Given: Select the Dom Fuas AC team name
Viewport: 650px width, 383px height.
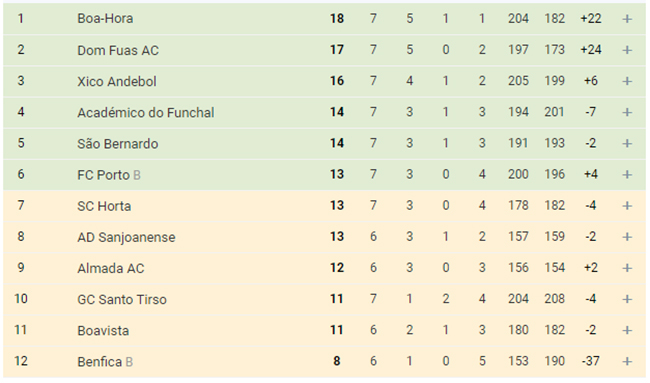Looking at the screenshot, I should click(118, 50).
